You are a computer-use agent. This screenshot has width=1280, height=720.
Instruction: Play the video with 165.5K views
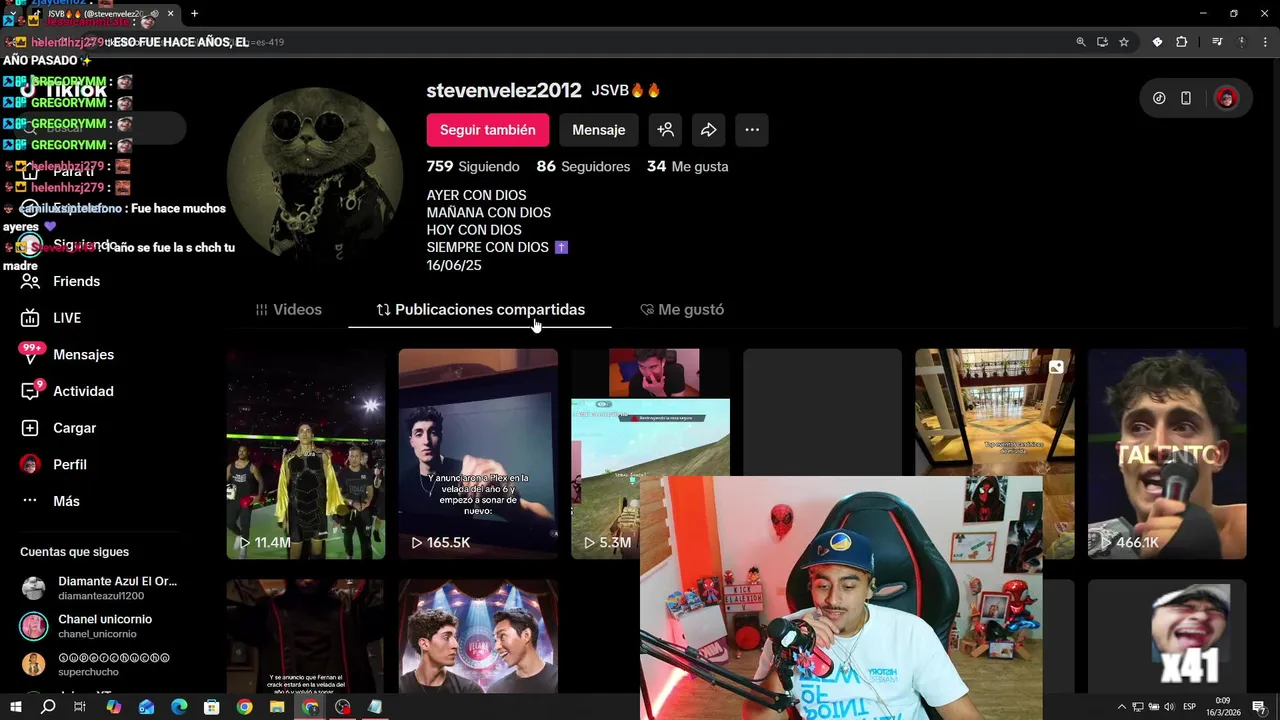click(478, 454)
